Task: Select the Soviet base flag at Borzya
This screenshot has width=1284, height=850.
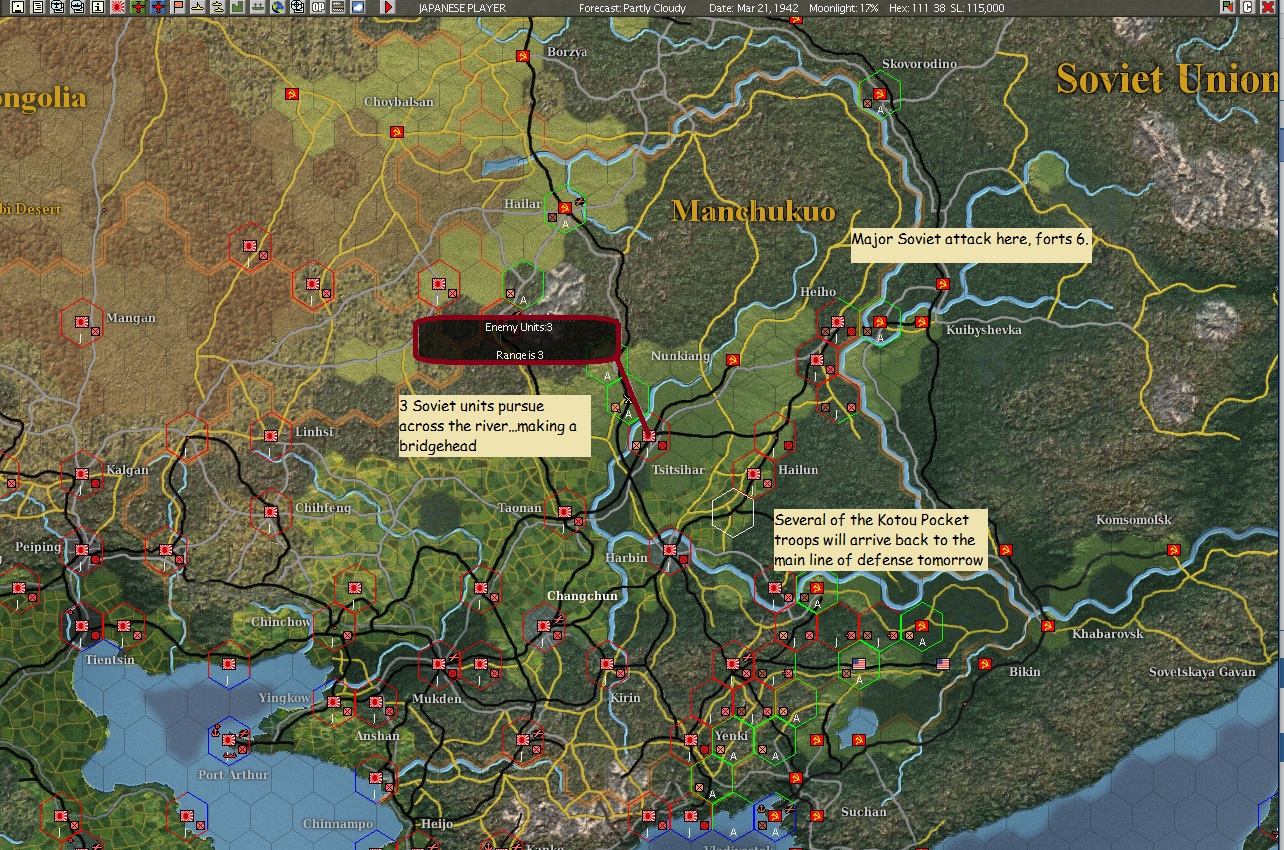Action: (521, 56)
